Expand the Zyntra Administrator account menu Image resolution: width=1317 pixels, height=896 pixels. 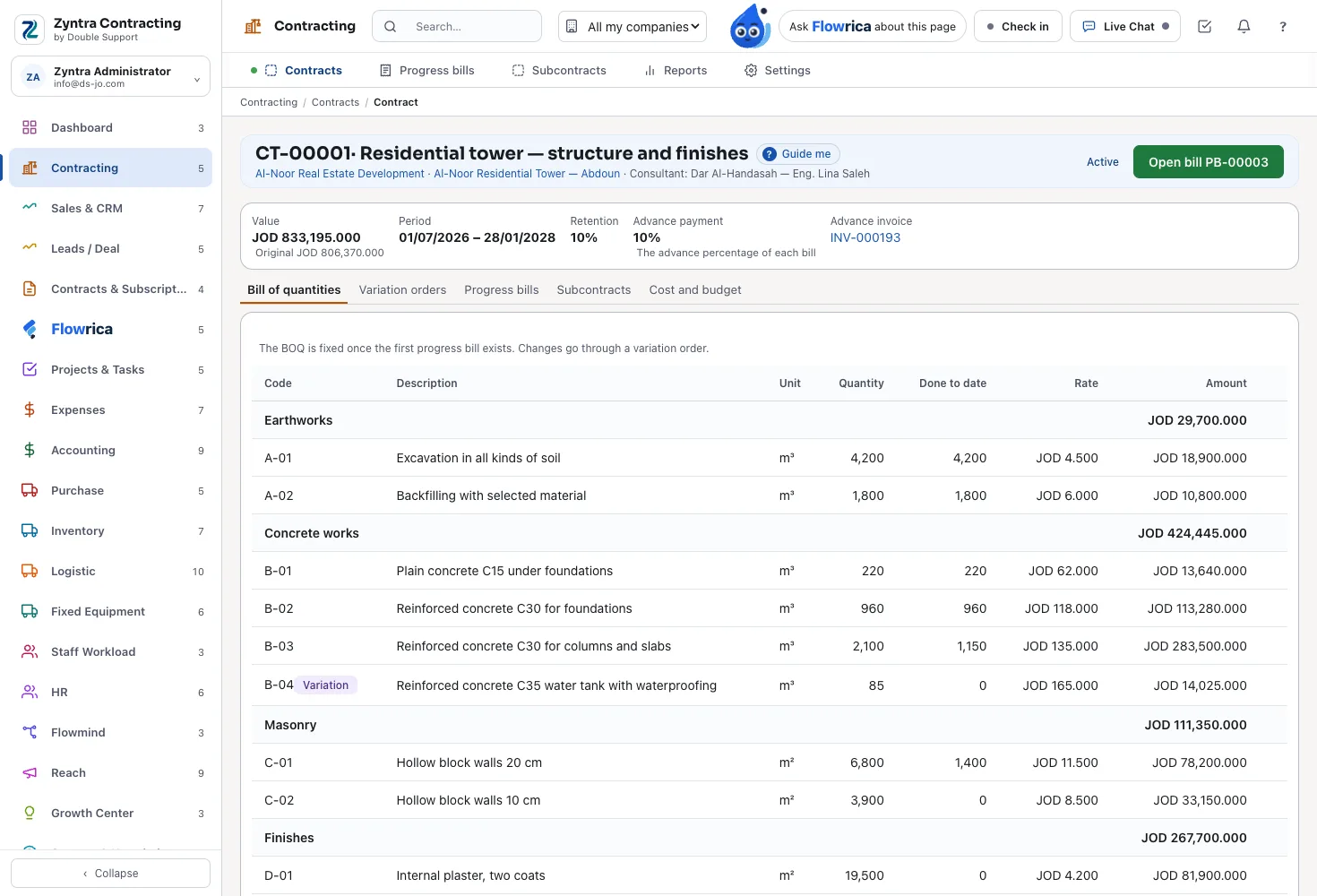[111, 77]
